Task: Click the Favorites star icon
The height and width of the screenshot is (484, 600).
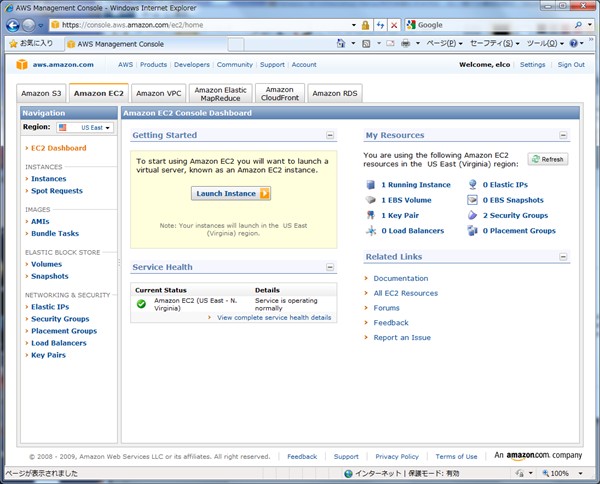Action: [x=13, y=44]
